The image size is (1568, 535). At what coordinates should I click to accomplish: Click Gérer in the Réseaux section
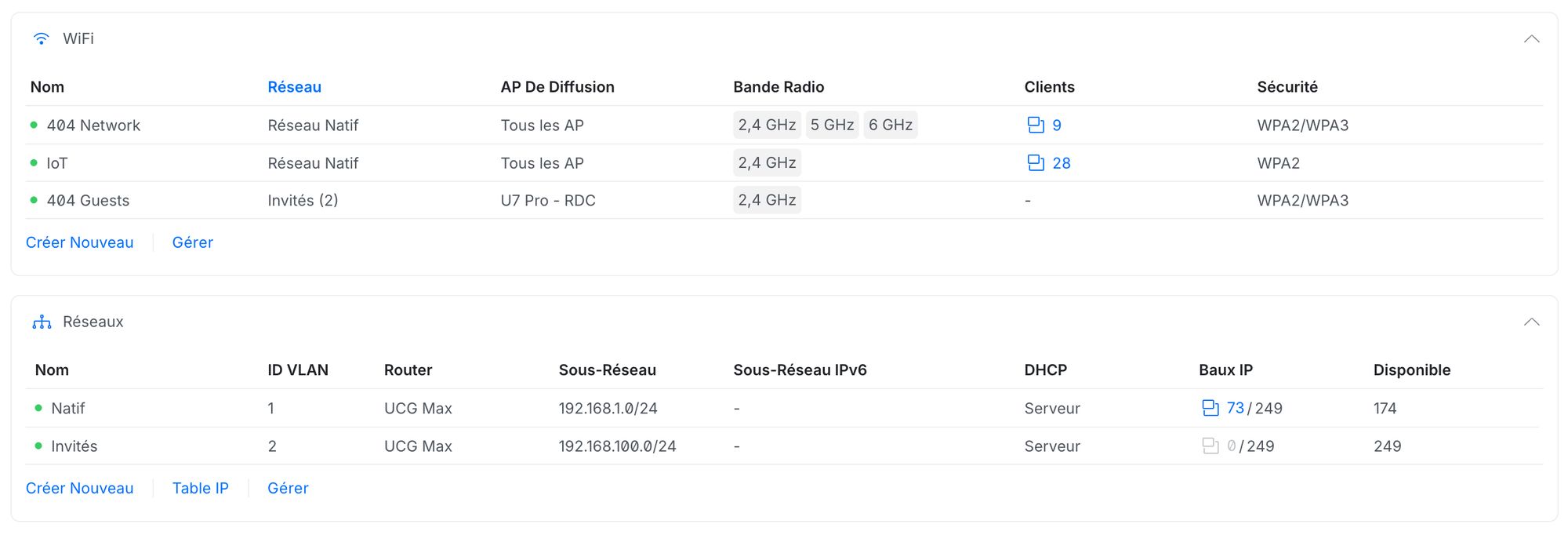[x=288, y=488]
